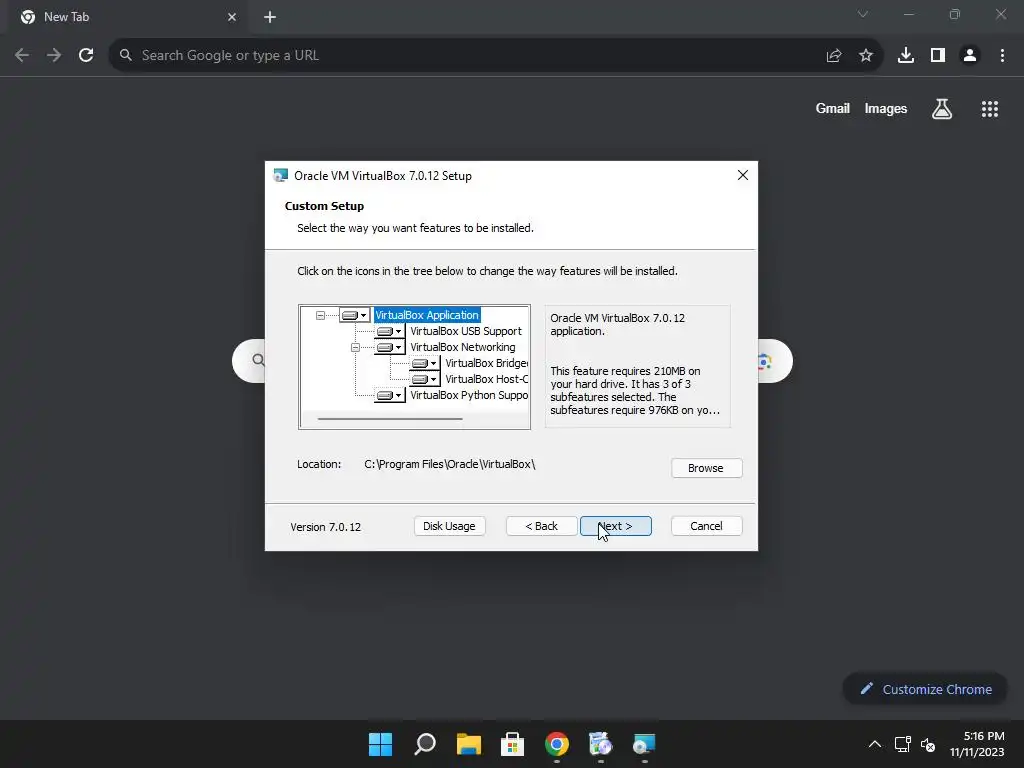
Task: Open the Chrome profile icon
Action: coord(970,56)
